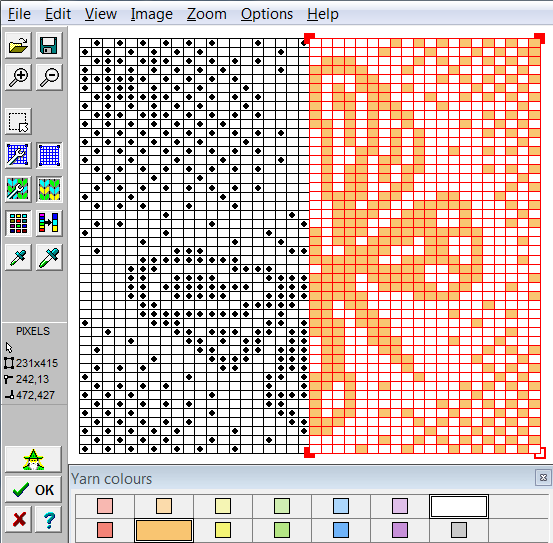Open the Zoom menu
The width and height of the screenshot is (553, 543).
point(207,14)
